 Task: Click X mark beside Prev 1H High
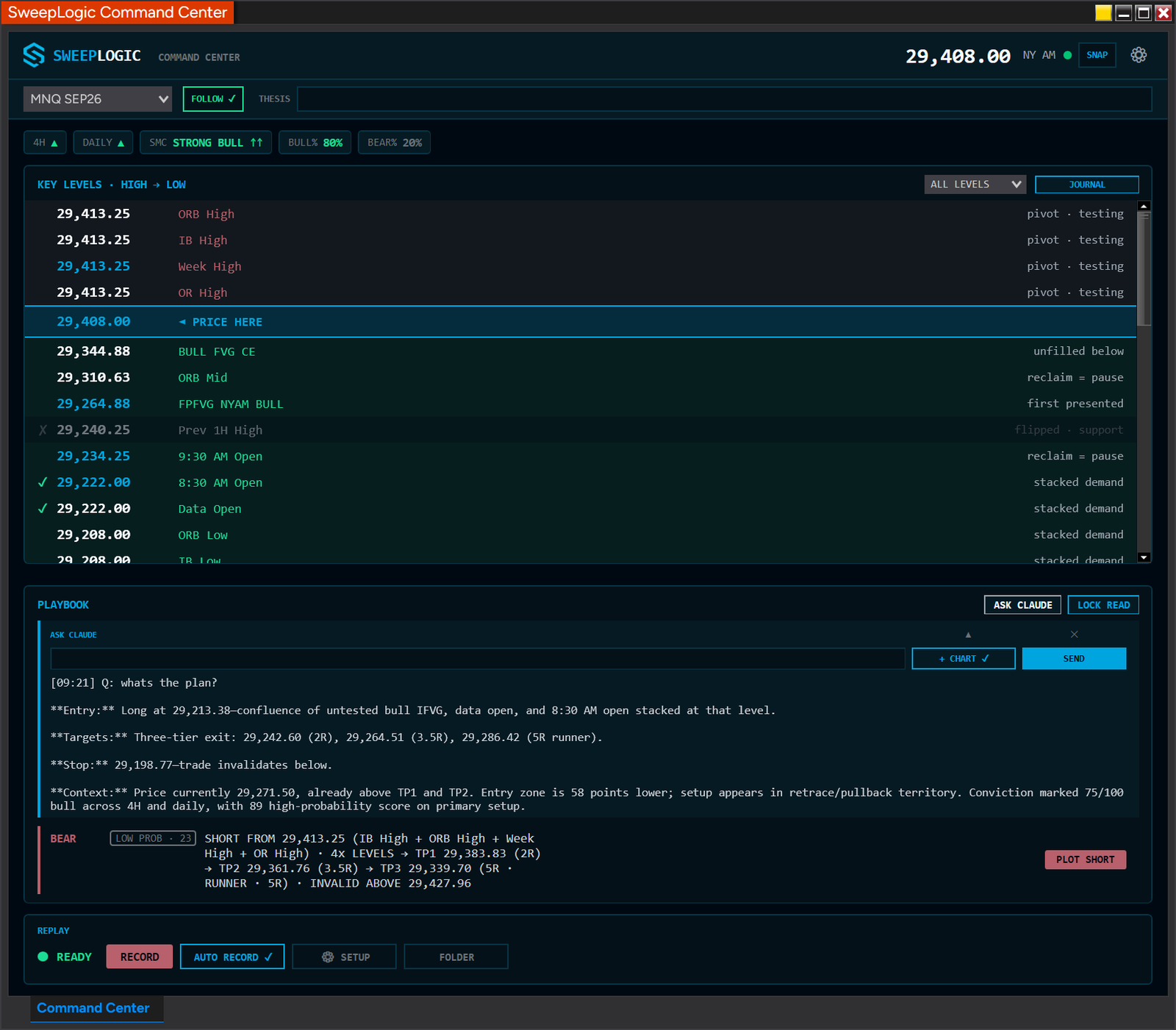click(x=43, y=430)
